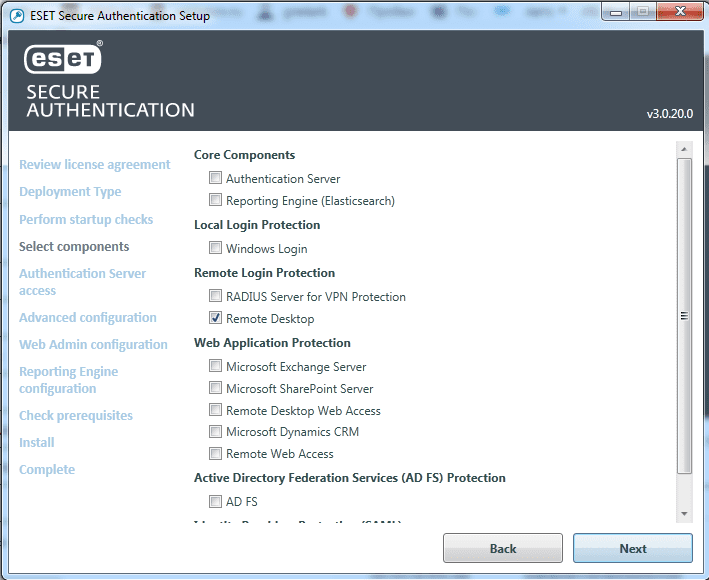Click the Local Login Protection heading
This screenshot has width=709, height=580.
257,225
